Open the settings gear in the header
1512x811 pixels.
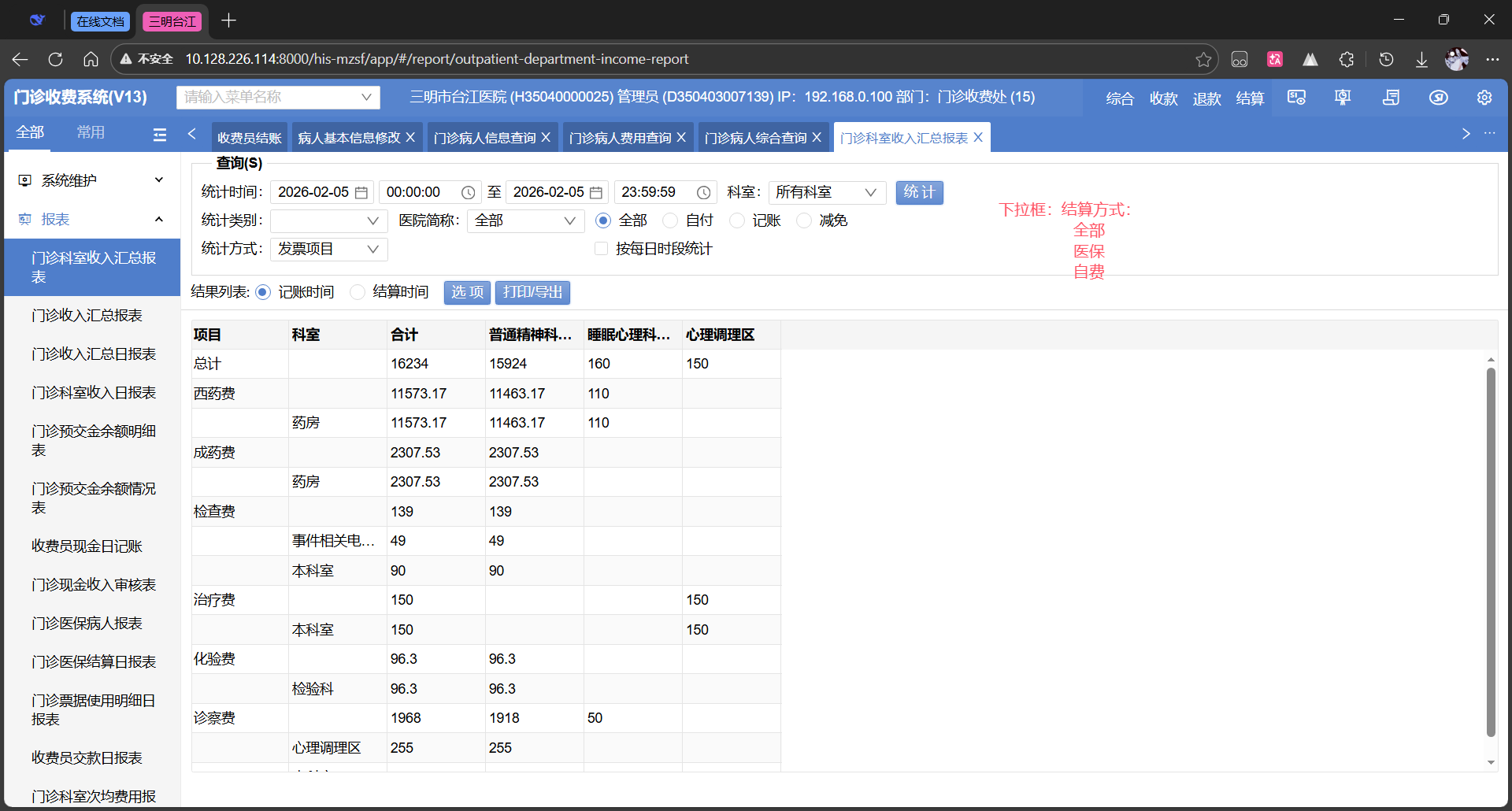pos(1484,98)
